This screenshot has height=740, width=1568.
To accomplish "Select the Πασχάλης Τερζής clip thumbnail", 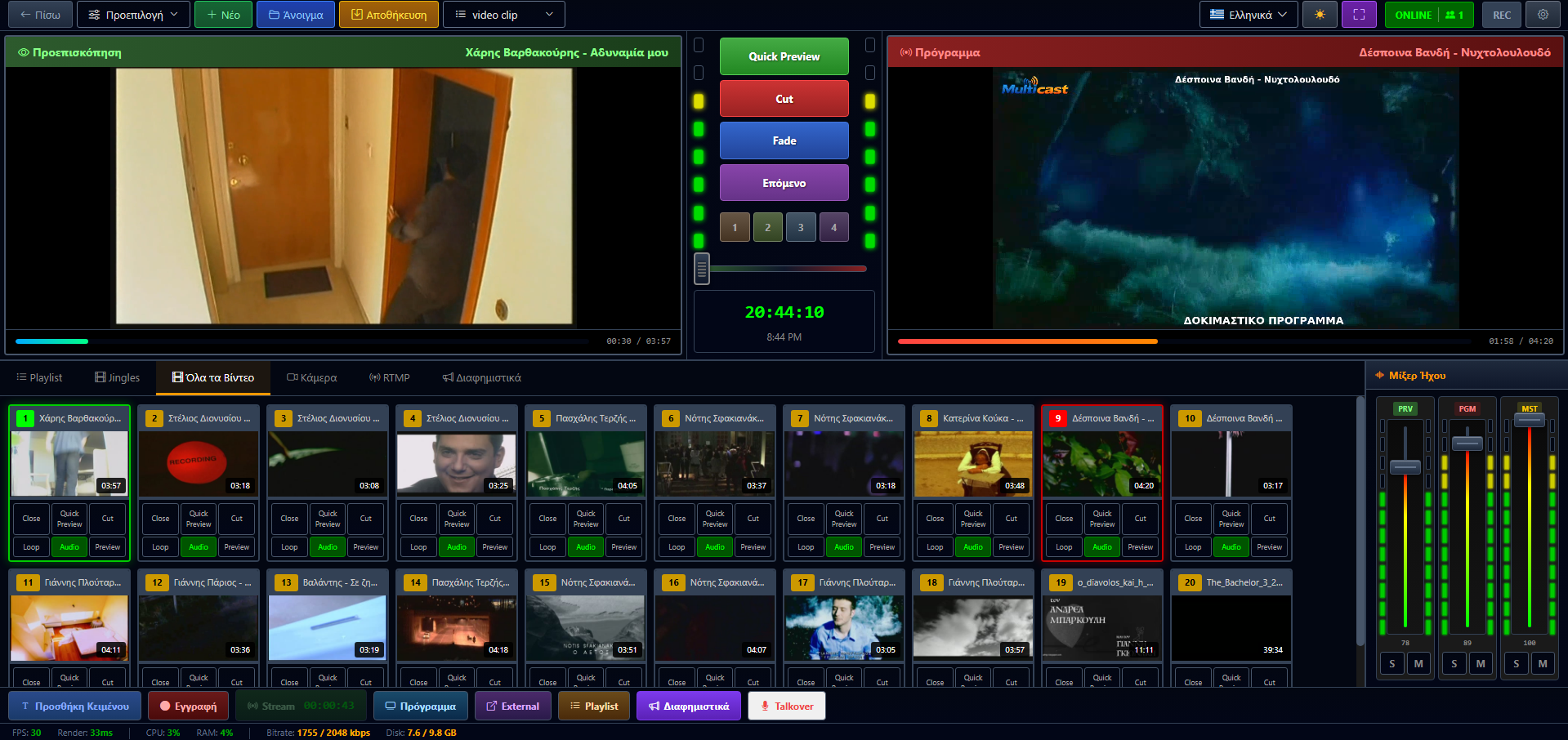I will coord(586,463).
